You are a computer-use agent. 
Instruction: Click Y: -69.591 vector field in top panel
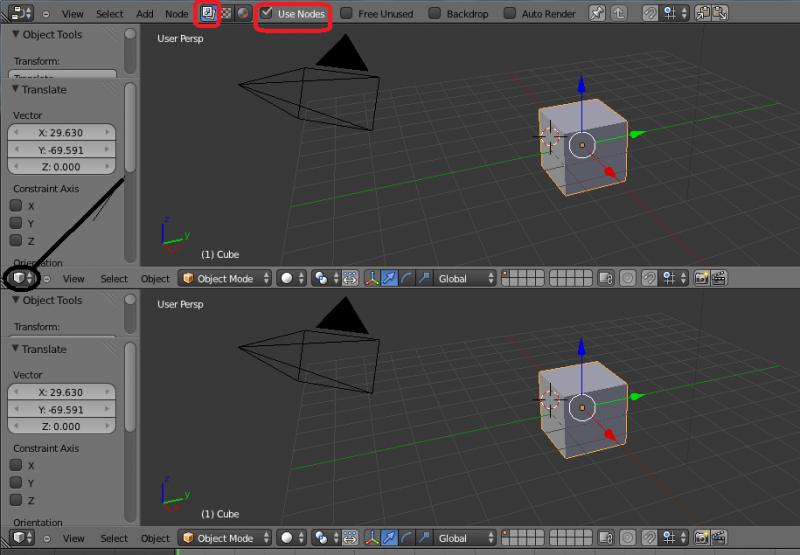[x=61, y=150]
